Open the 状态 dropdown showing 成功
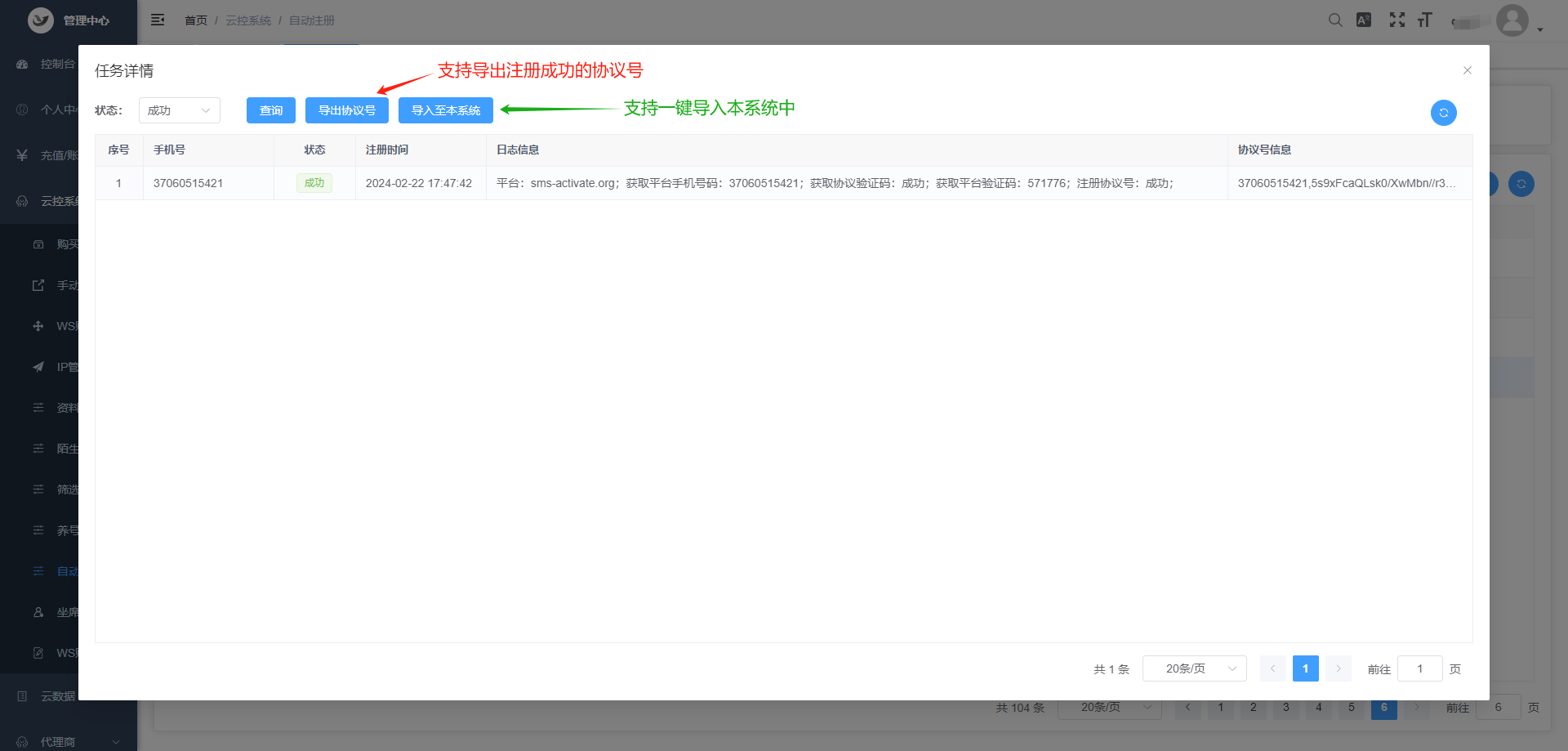Viewport: 1568px width, 751px height. [x=179, y=110]
